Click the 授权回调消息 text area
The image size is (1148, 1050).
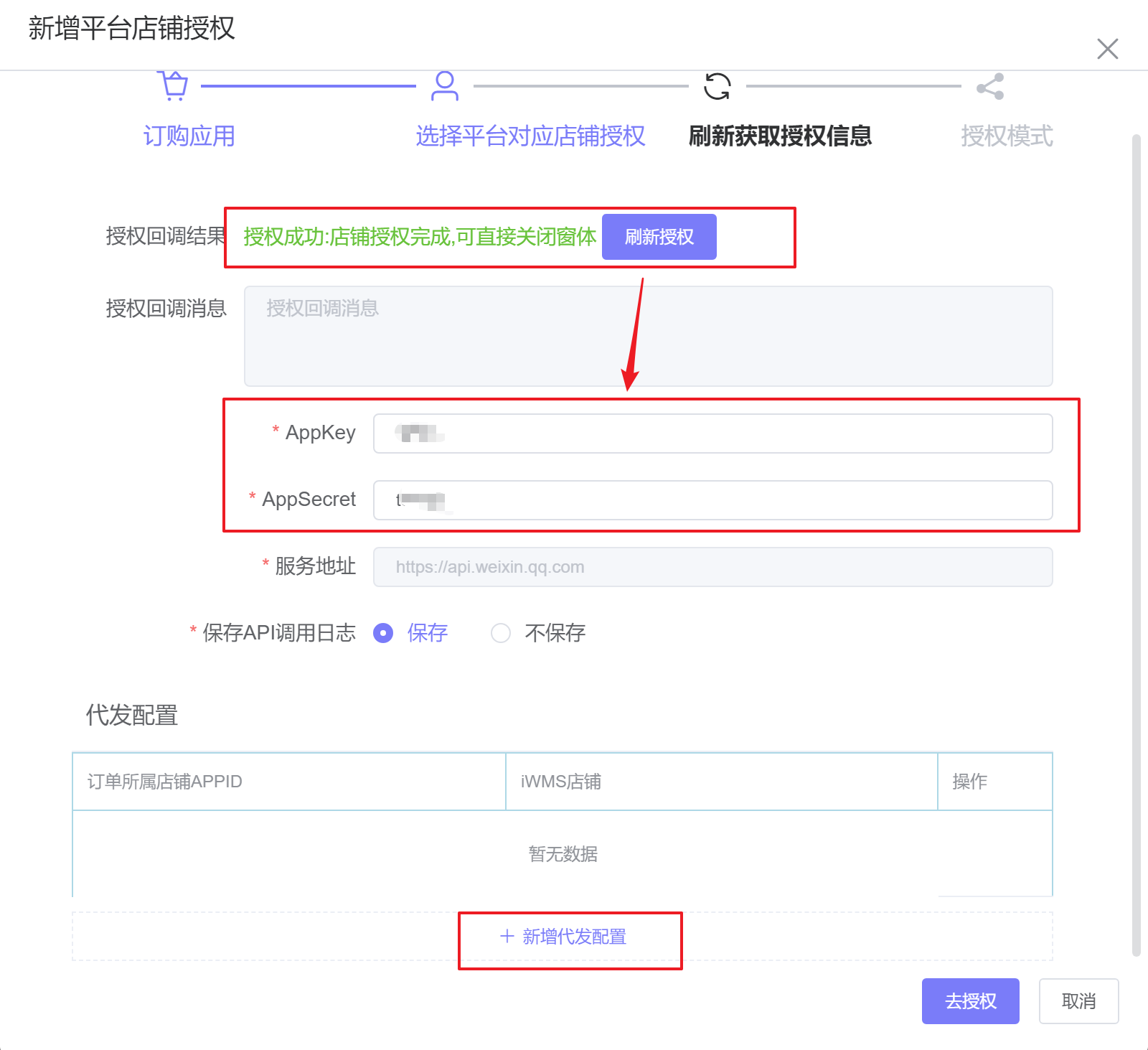(648, 336)
